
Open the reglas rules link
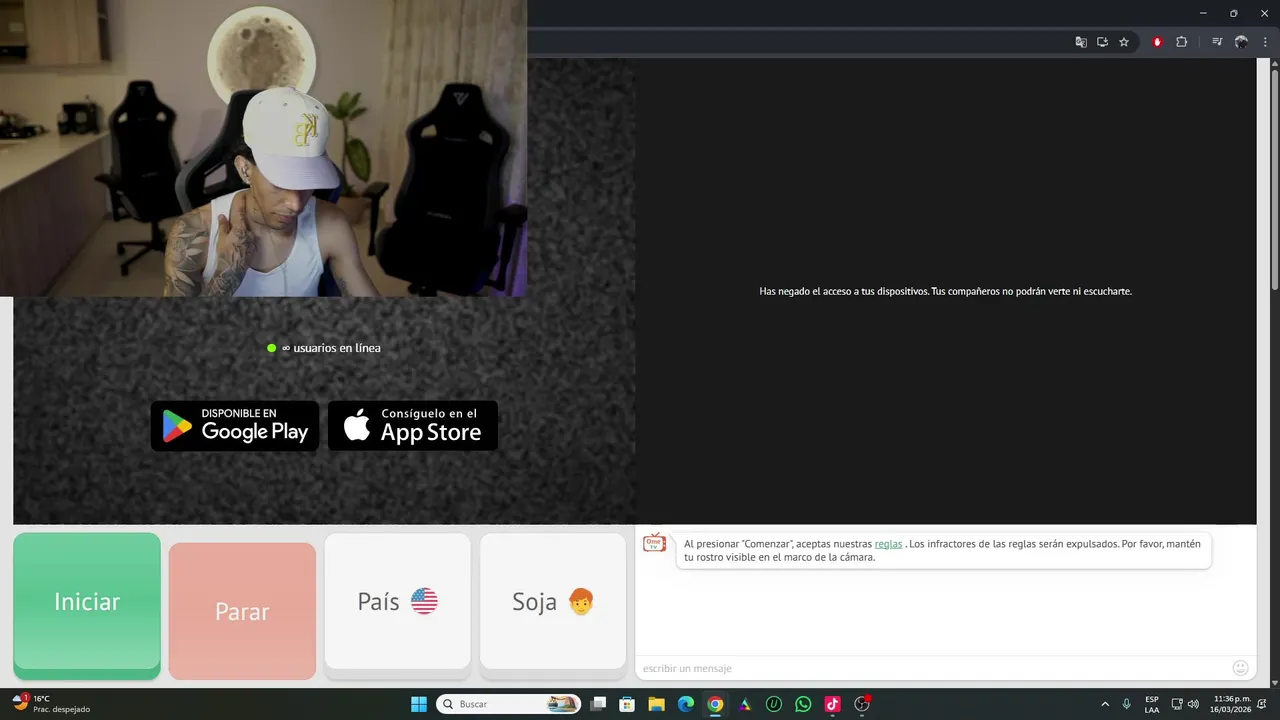[x=888, y=544]
